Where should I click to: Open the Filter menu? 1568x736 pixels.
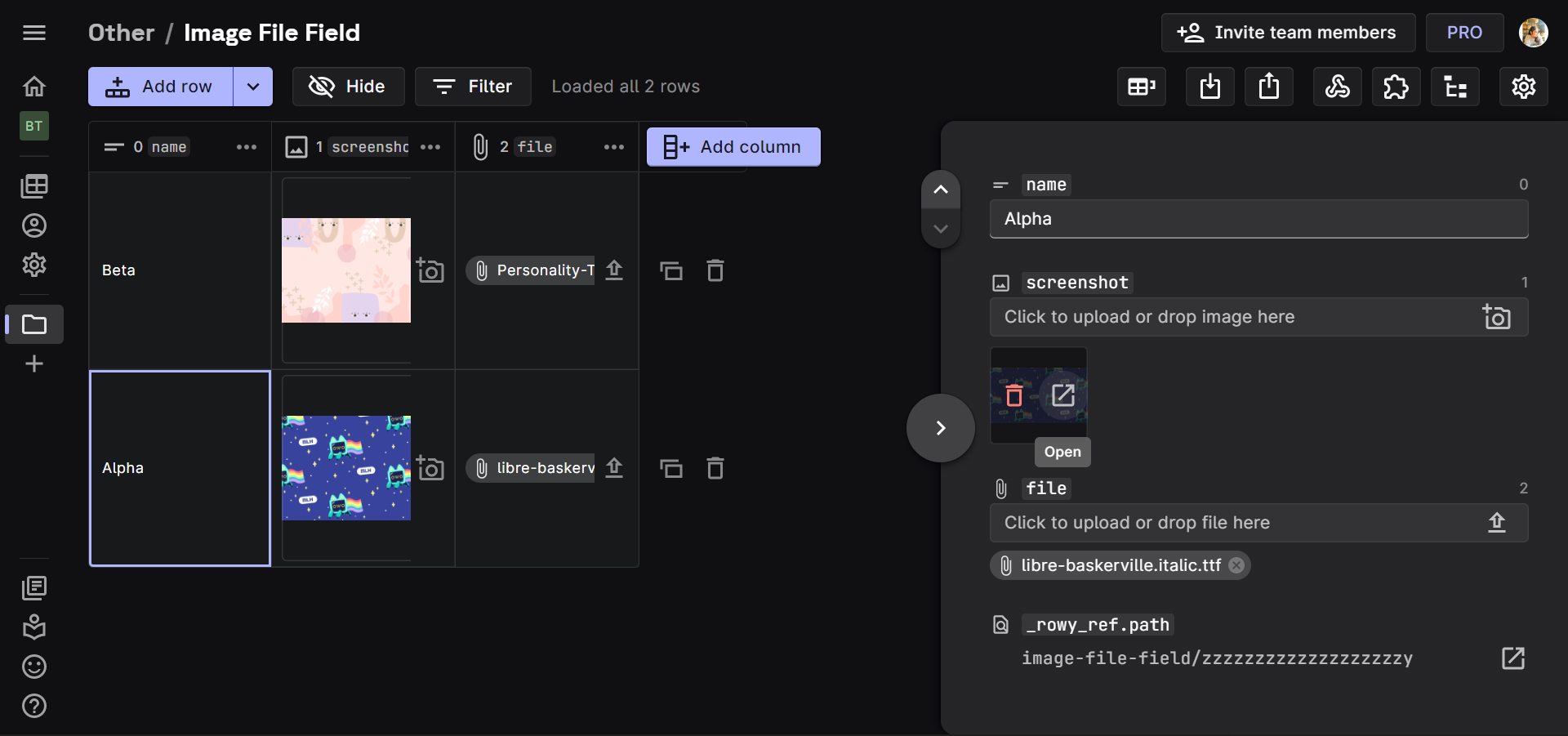point(473,87)
